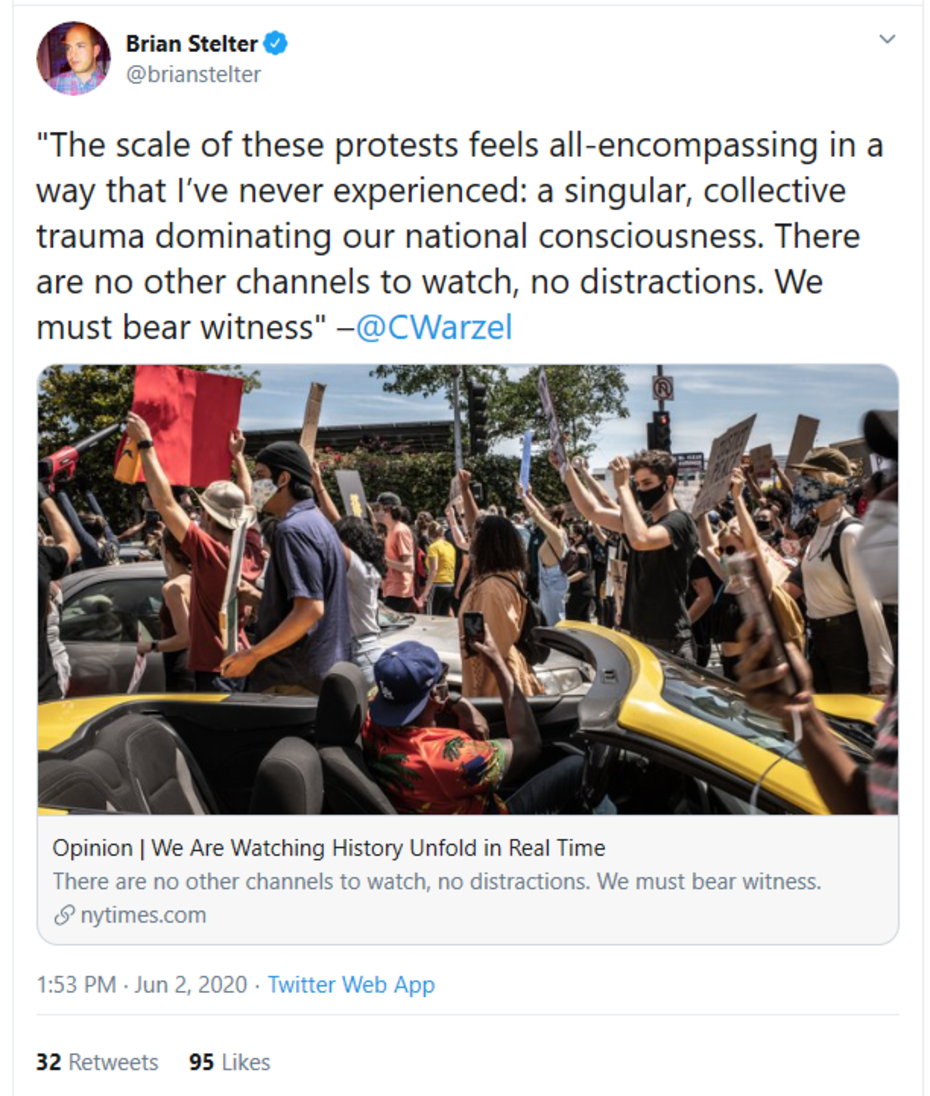Open the Brian Stelter display name
Image resolution: width=930 pixels, height=1096 pixels.
coord(192,43)
